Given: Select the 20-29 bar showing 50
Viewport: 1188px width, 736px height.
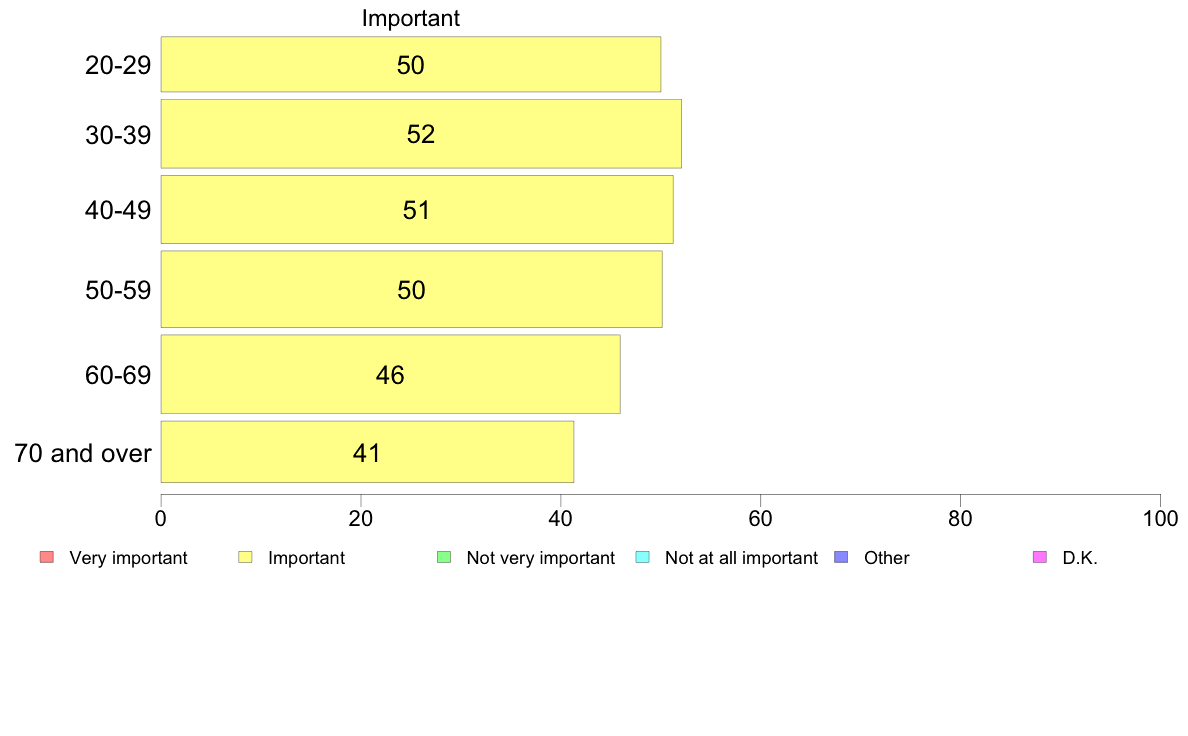Looking at the screenshot, I should [411, 64].
